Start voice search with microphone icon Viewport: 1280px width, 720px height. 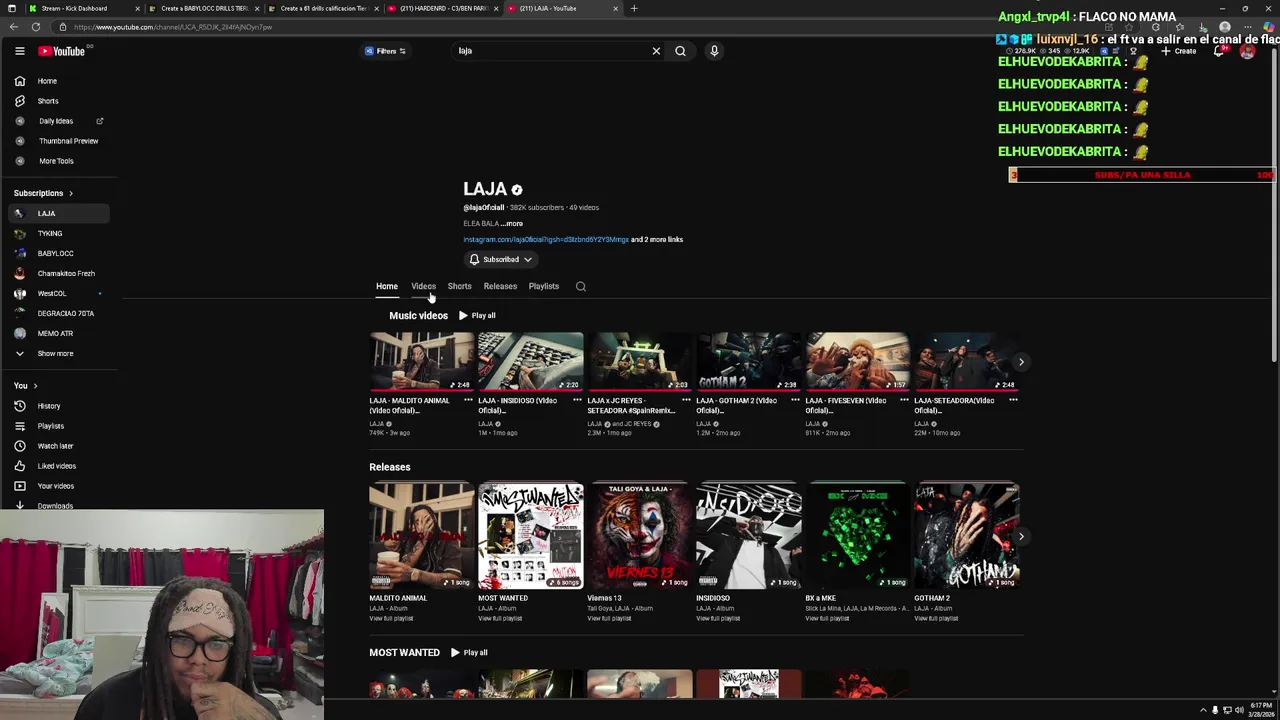[x=714, y=51]
